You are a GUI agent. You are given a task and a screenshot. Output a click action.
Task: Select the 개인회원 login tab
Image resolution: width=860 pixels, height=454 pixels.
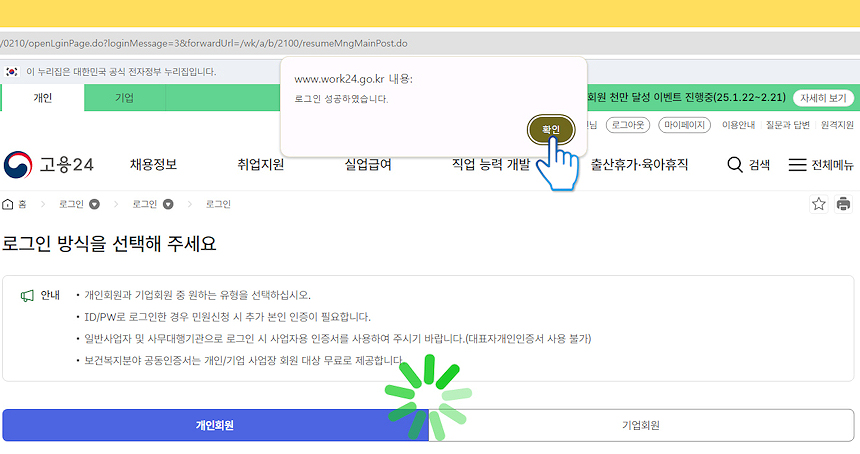tap(215, 425)
